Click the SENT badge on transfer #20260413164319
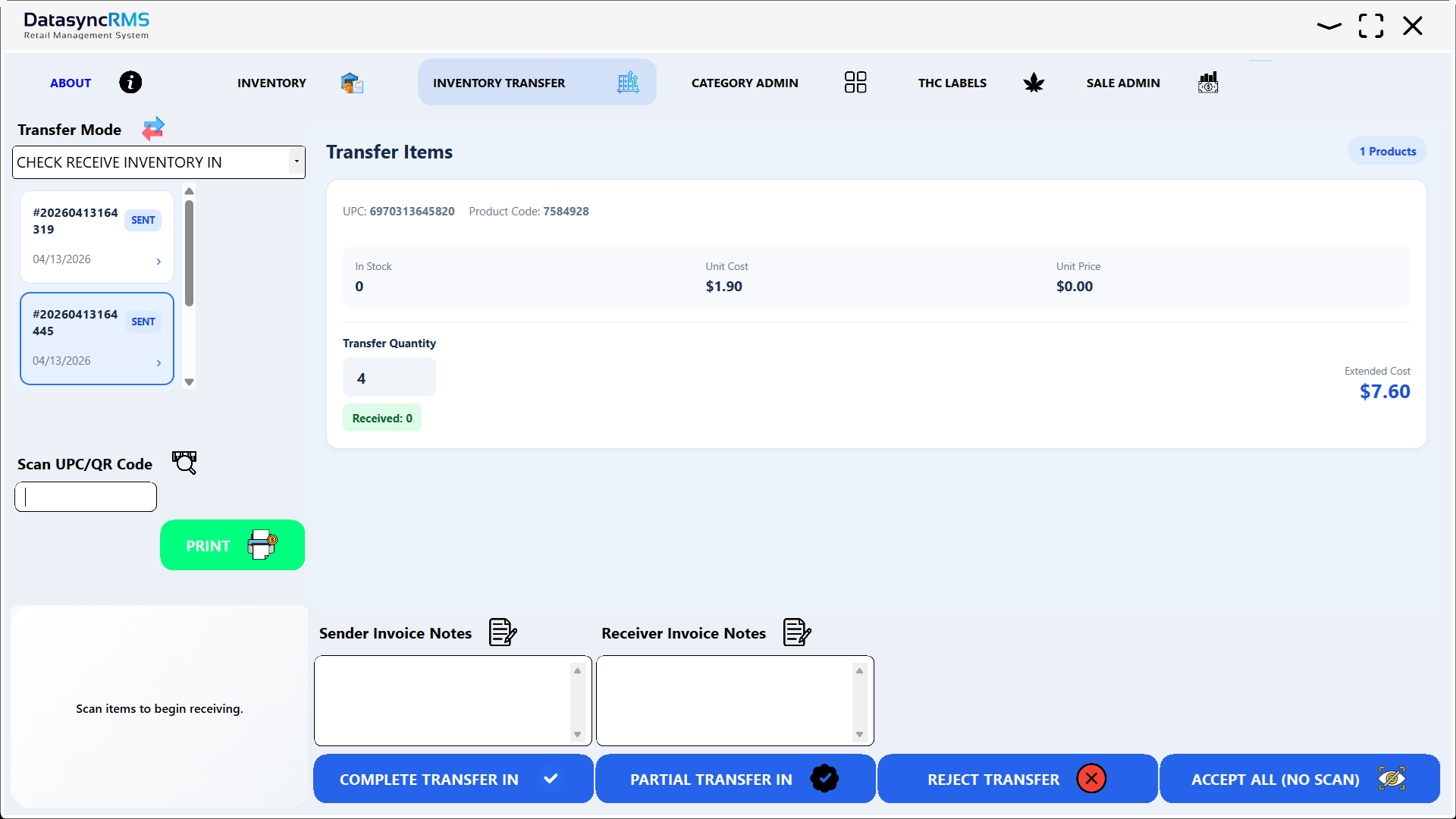The image size is (1456, 819). (143, 220)
